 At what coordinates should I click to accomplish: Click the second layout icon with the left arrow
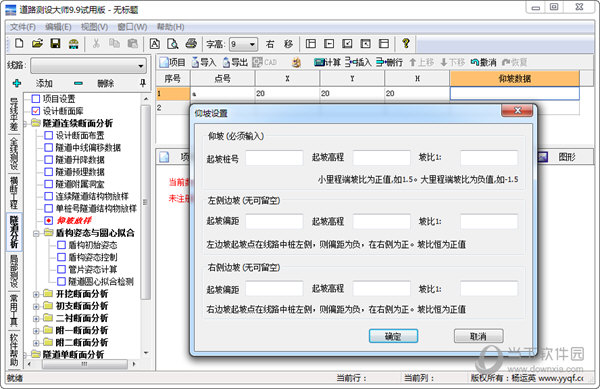pos(329,44)
